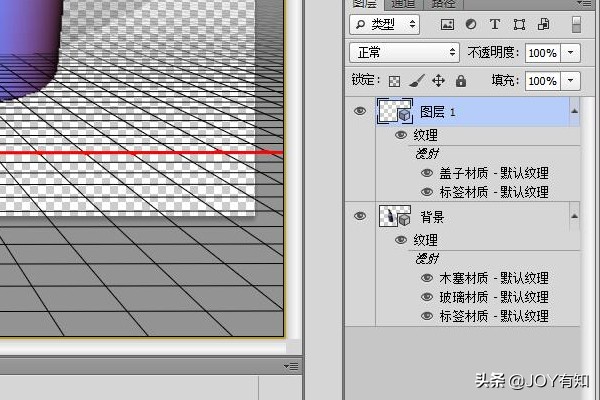
Task: Switch to the 通道 tab
Action: (x=403, y=4)
